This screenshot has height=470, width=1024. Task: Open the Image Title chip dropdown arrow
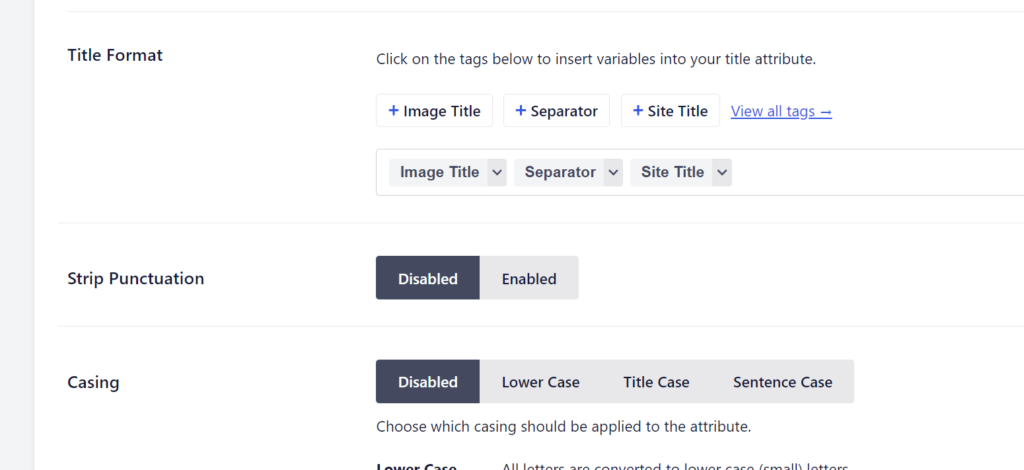pos(497,172)
